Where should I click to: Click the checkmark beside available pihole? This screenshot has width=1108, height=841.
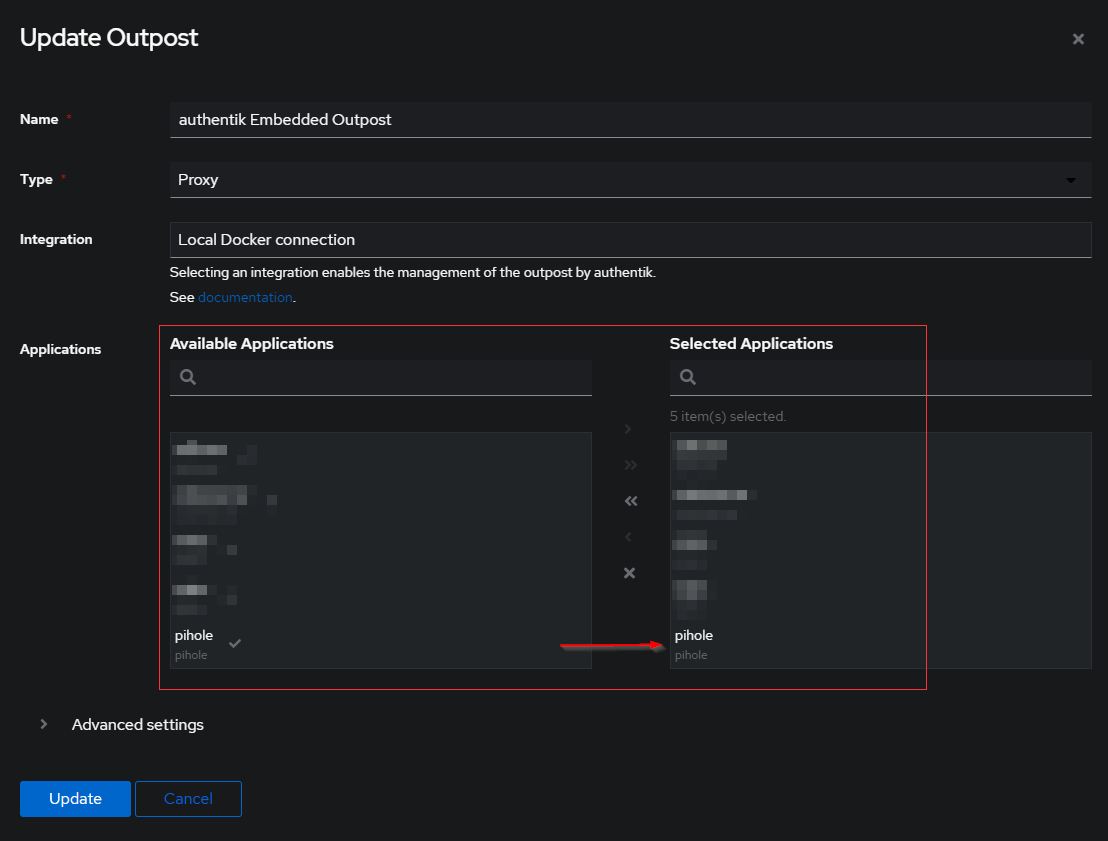[235, 643]
